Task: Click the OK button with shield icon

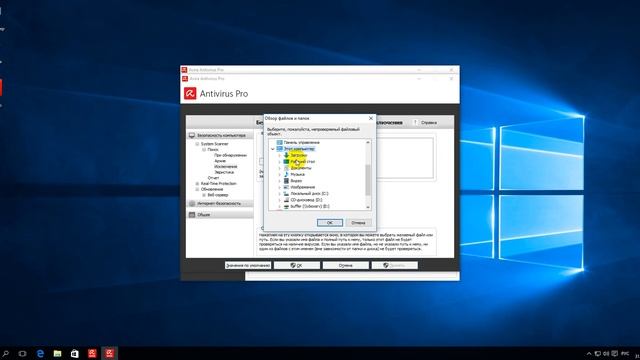Action: pyautogui.click(x=297, y=265)
